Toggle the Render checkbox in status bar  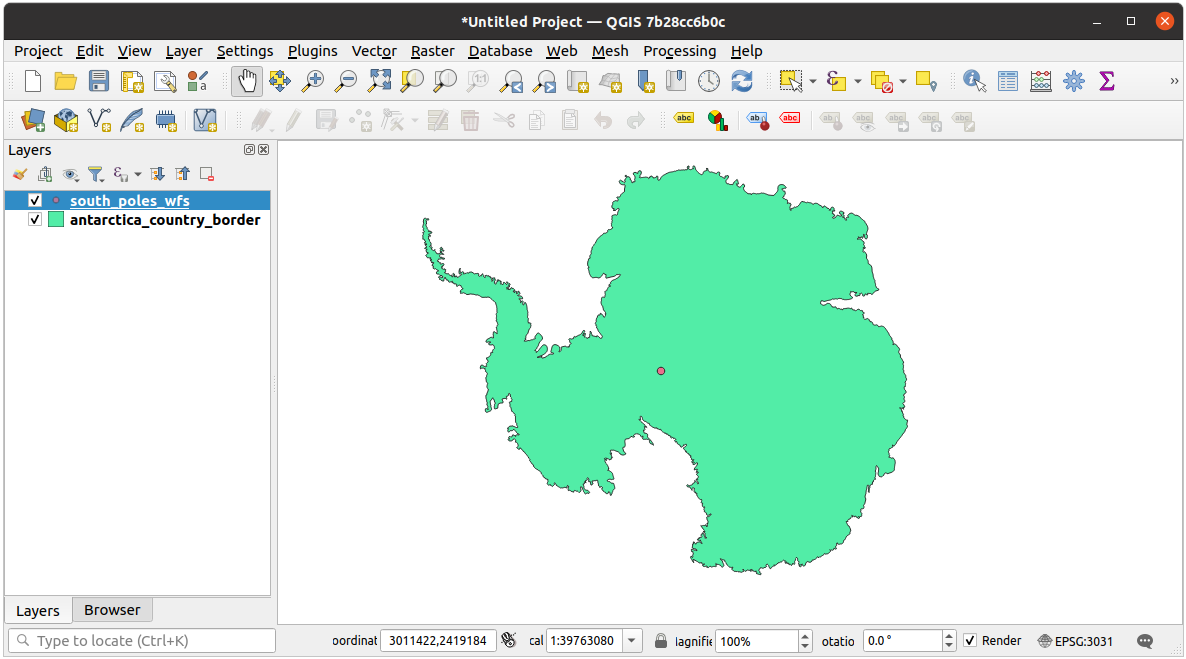pyautogui.click(x=970, y=641)
